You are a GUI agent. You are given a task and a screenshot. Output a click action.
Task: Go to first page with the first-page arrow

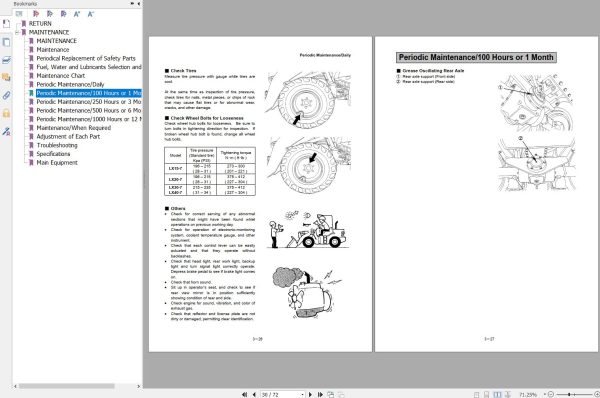pos(244,395)
